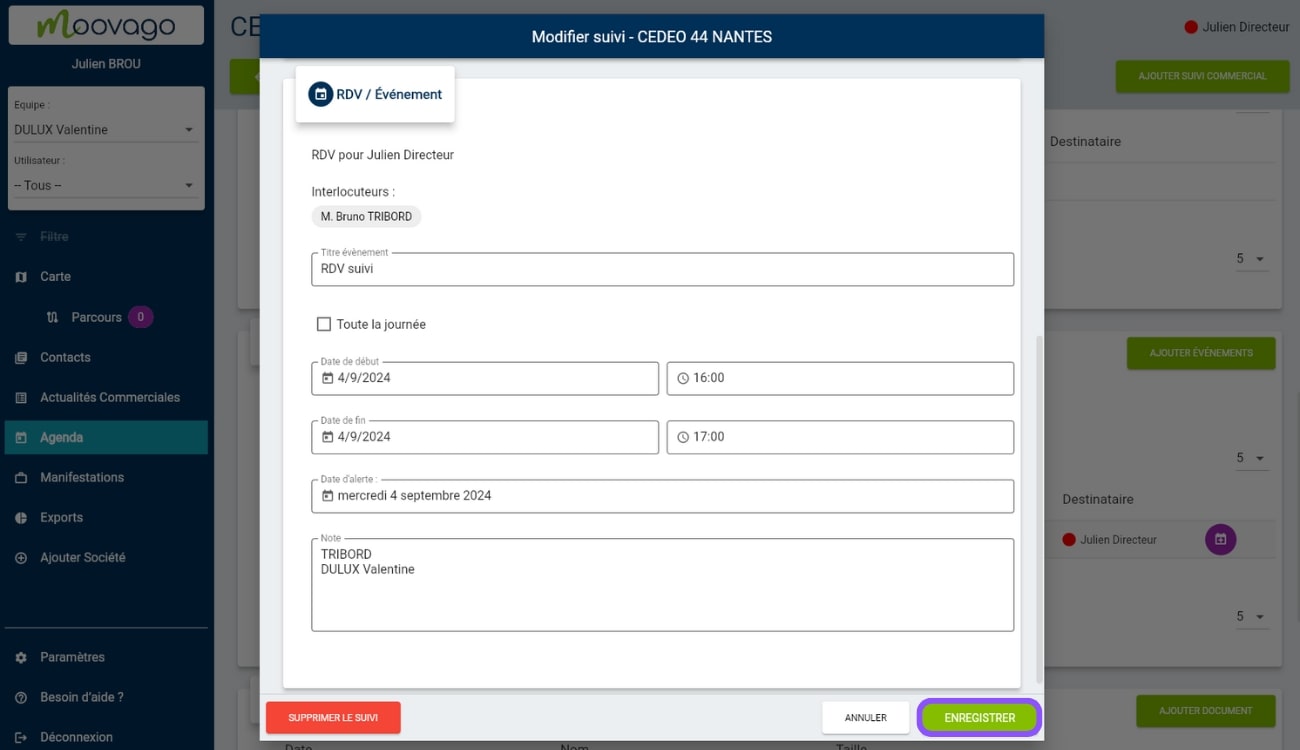Click the Moovago logo

pos(106,25)
